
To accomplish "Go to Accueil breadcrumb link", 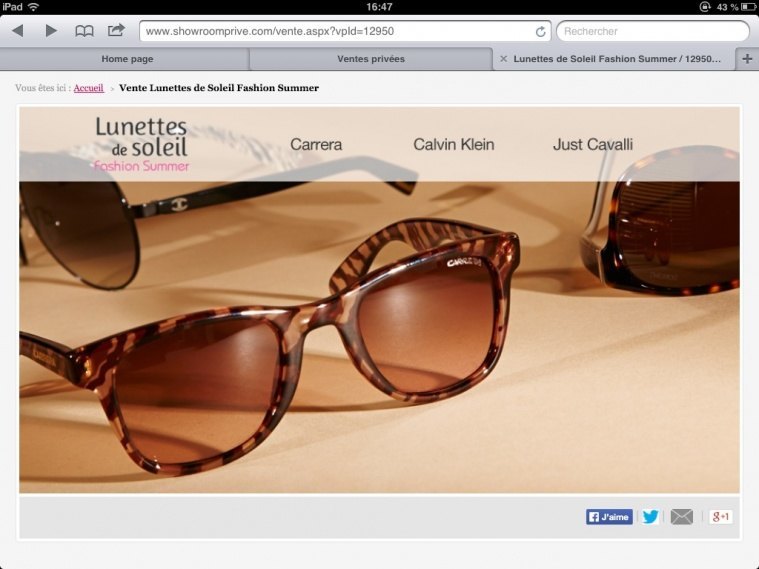I will point(88,88).
